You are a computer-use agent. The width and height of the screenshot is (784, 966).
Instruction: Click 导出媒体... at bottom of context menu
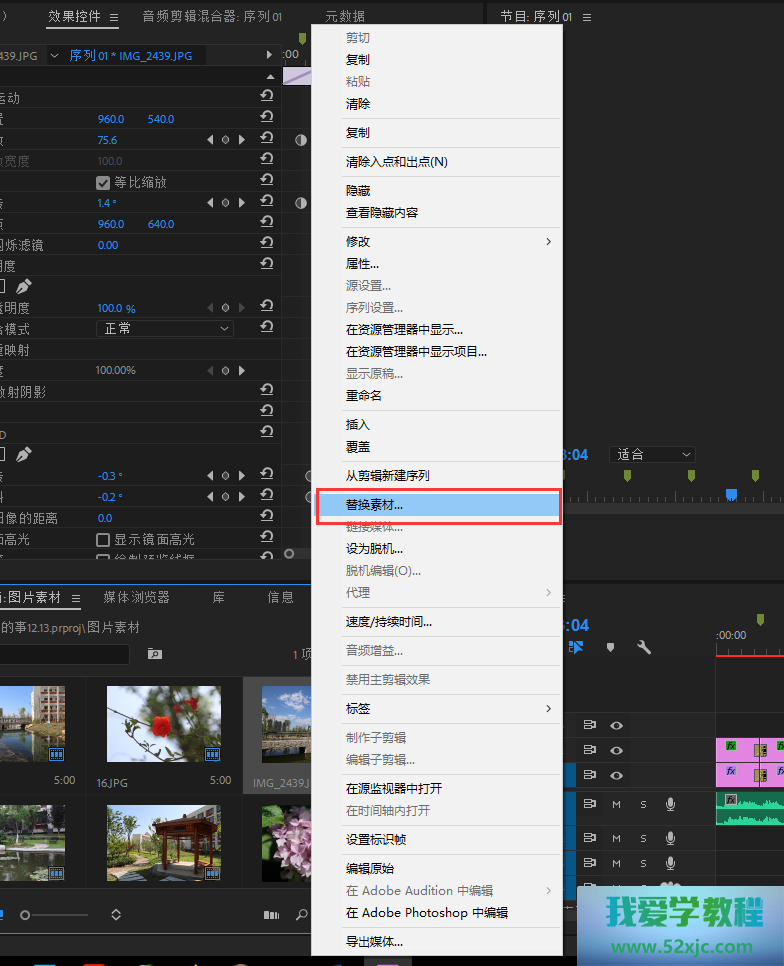375,942
